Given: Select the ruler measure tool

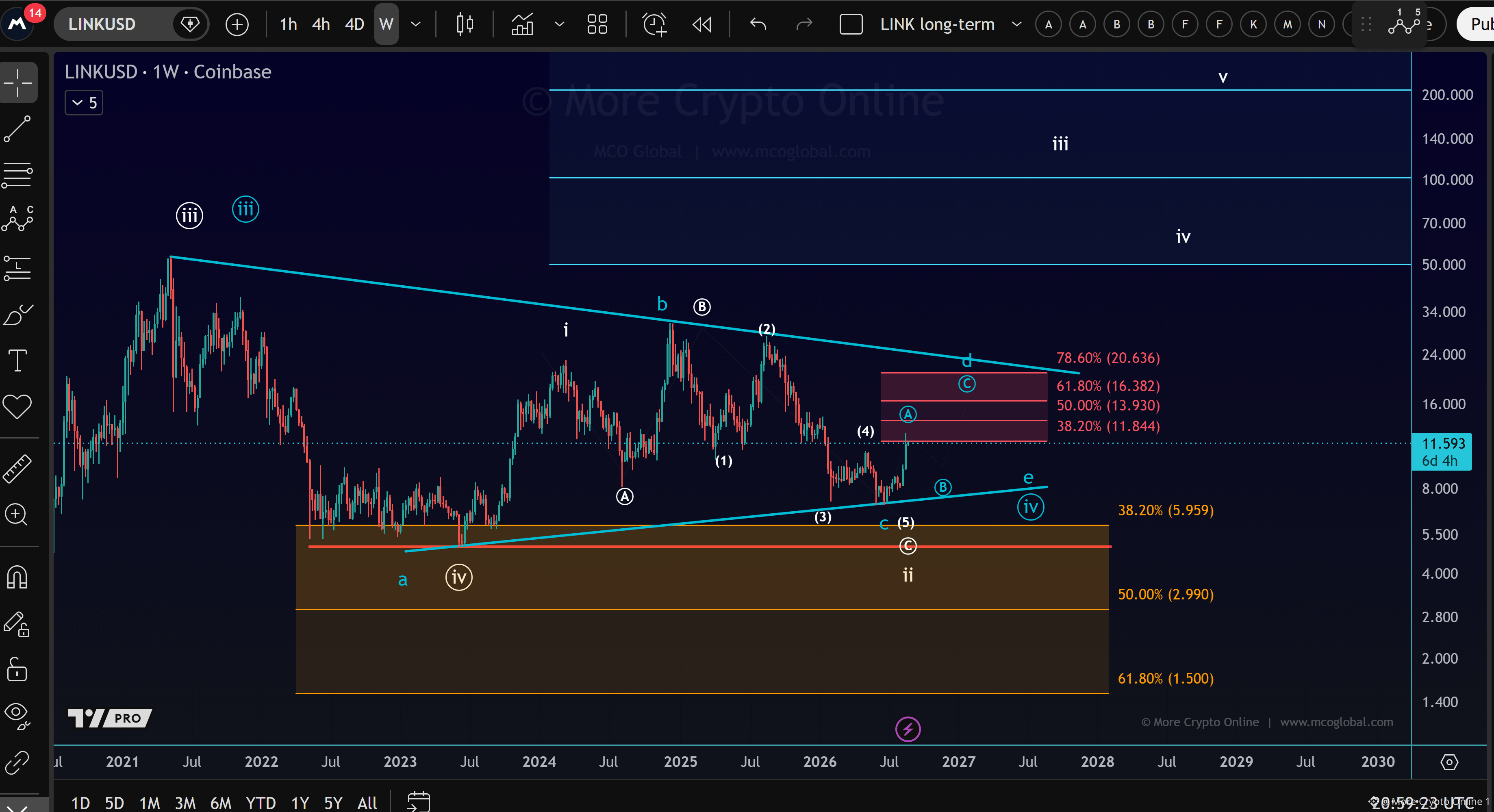Looking at the screenshot, I should point(18,469).
